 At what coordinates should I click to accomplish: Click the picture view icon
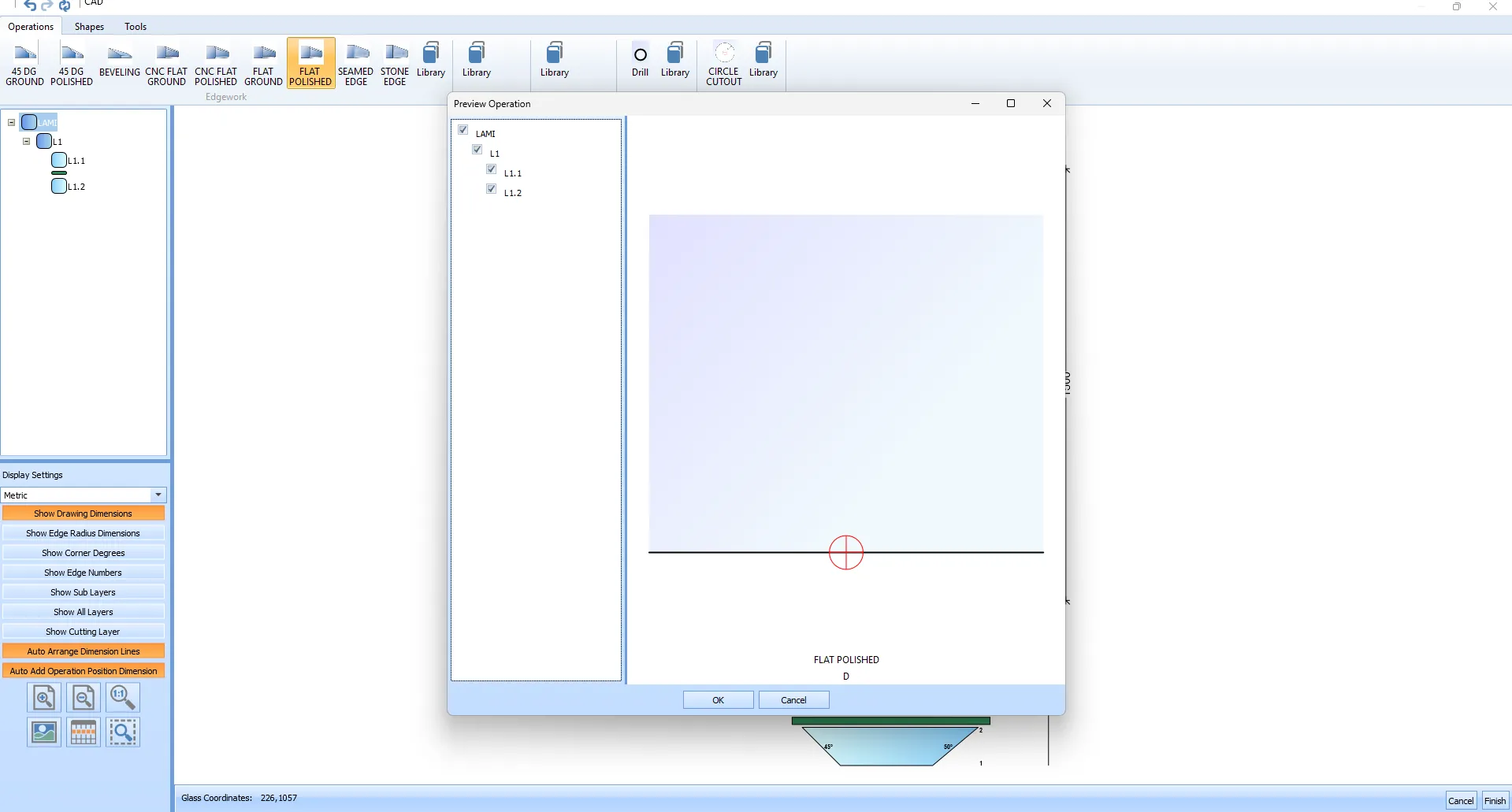(x=44, y=732)
